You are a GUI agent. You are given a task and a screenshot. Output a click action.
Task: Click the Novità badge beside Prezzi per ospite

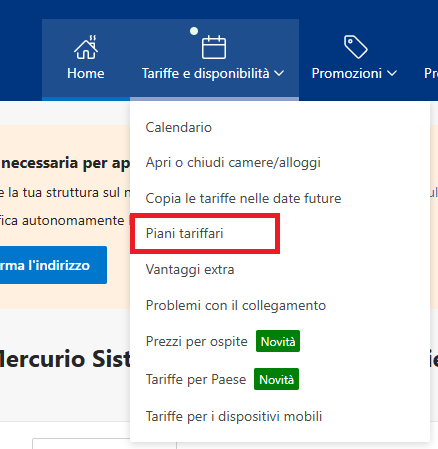278,341
